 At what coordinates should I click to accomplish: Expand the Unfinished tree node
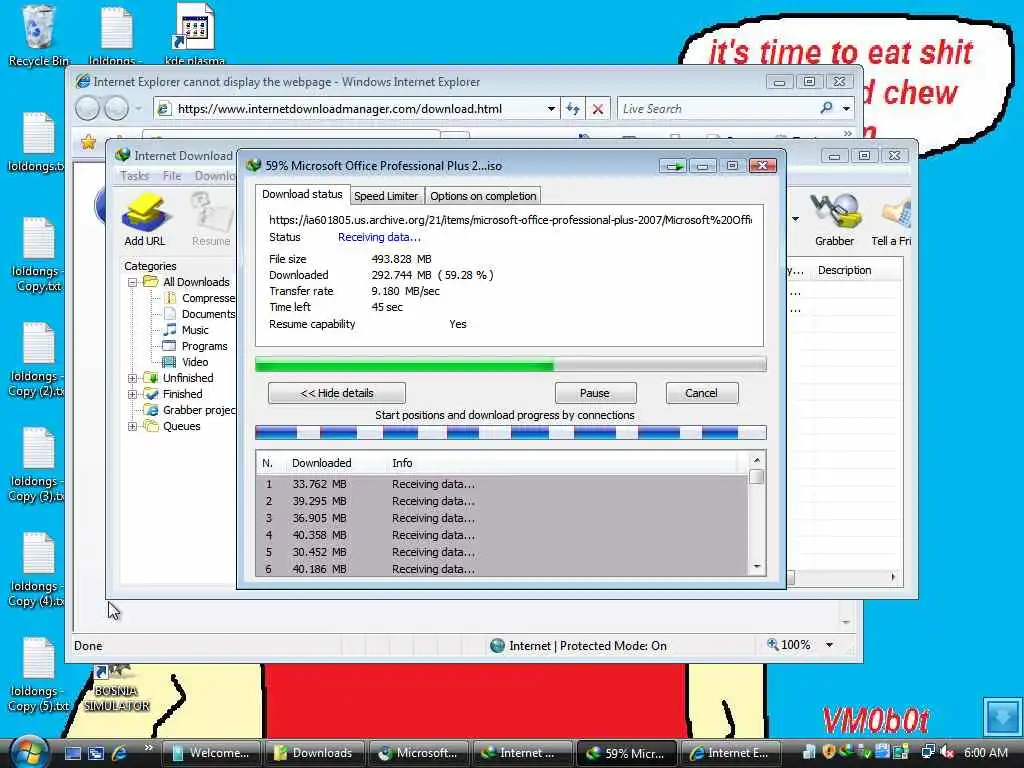pos(133,378)
